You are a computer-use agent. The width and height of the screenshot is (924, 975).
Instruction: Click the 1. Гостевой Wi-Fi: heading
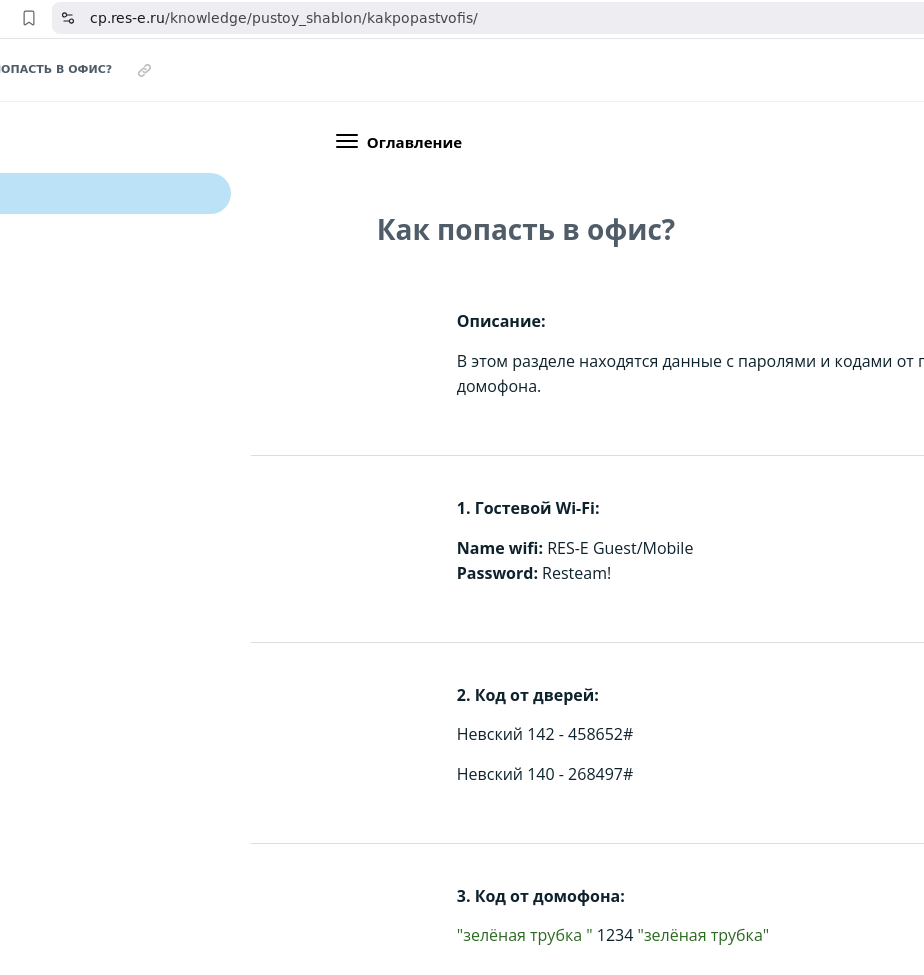click(528, 508)
